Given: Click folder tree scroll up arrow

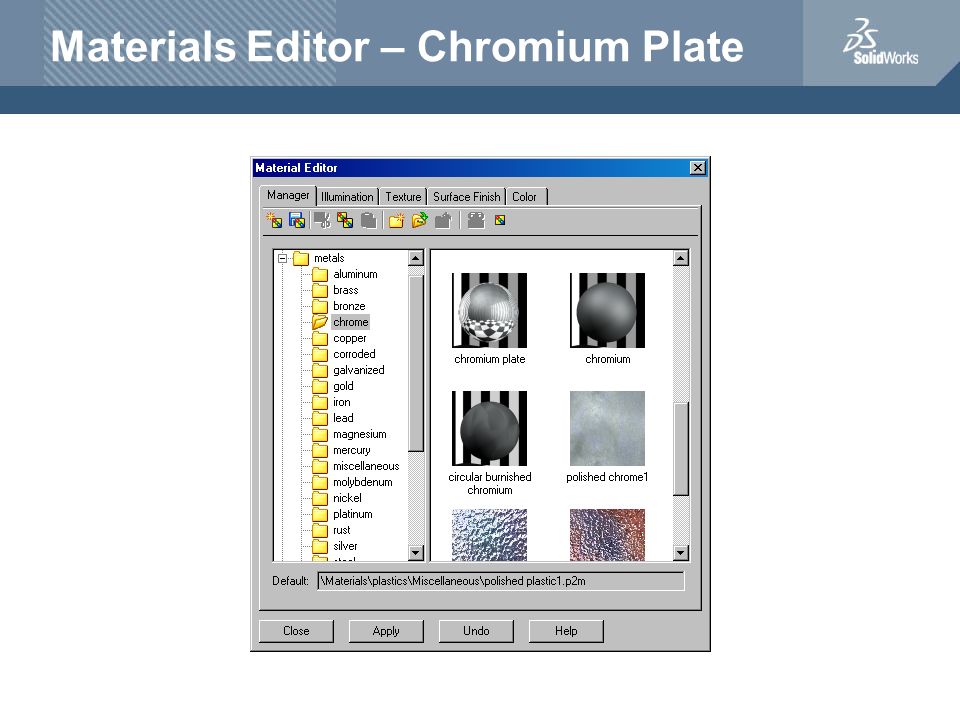Looking at the screenshot, I should pos(416,258).
